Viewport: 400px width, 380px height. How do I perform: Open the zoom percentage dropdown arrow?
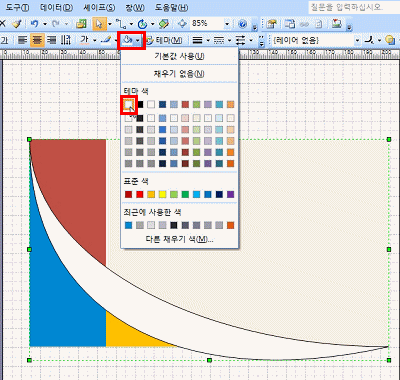coord(227,24)
